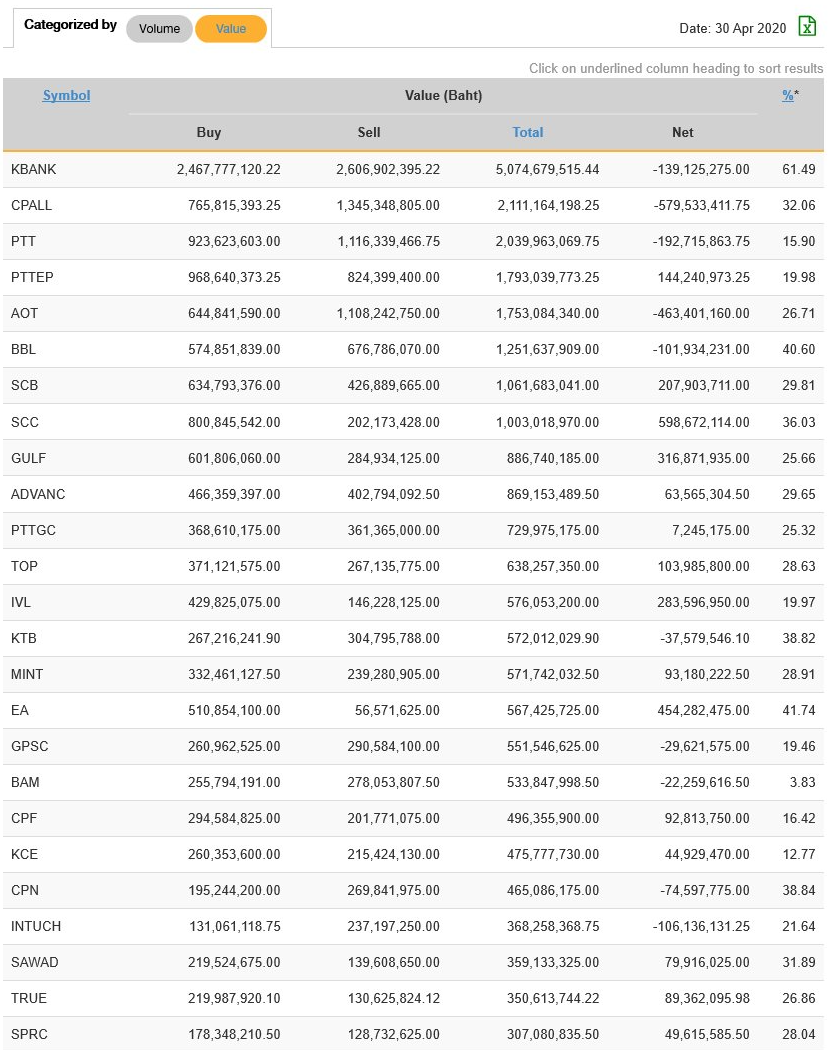Click the PTTEP symbol cell

pyautogui.click(x=32, y=278)
